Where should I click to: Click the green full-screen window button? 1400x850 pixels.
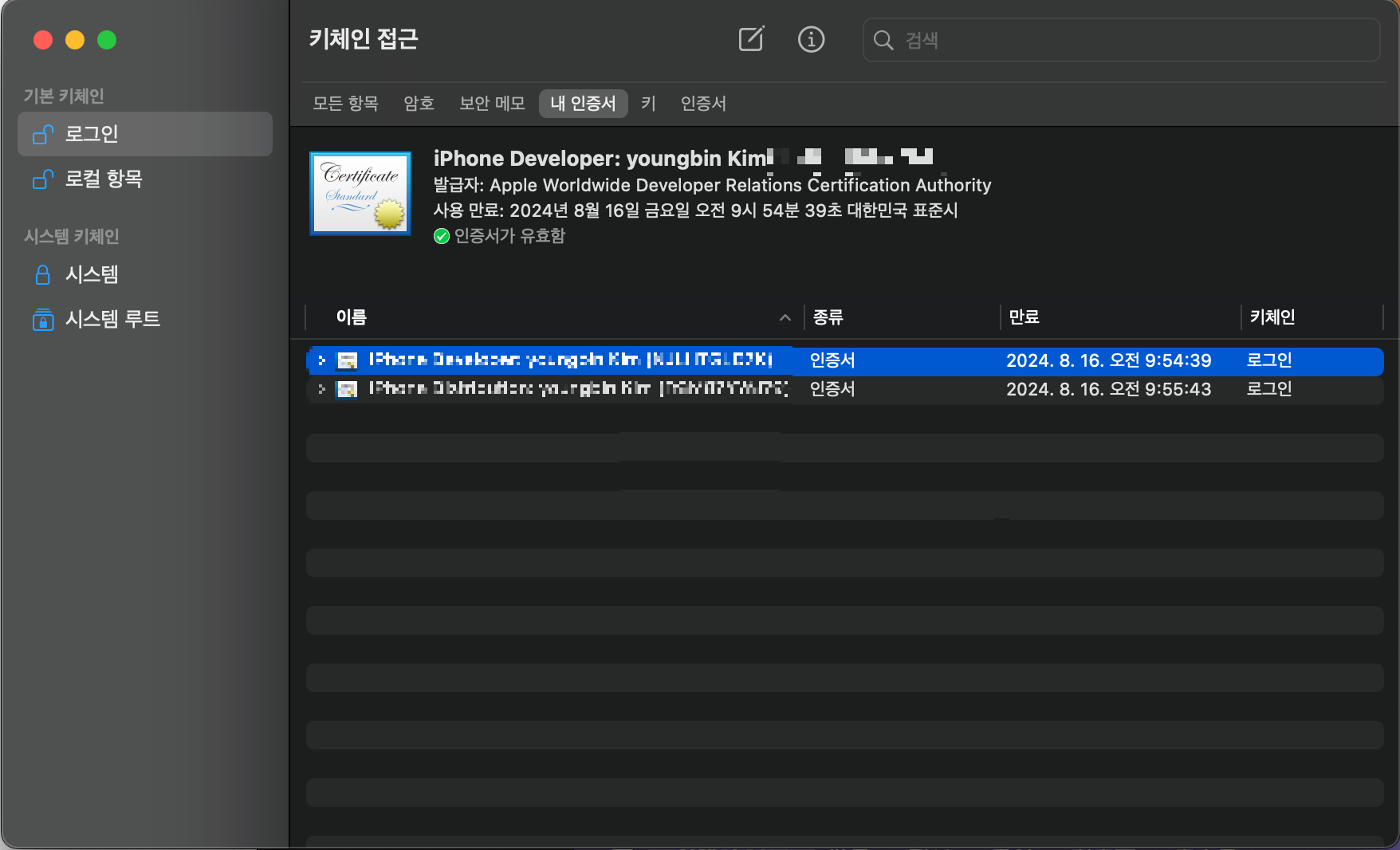[107, 40]
